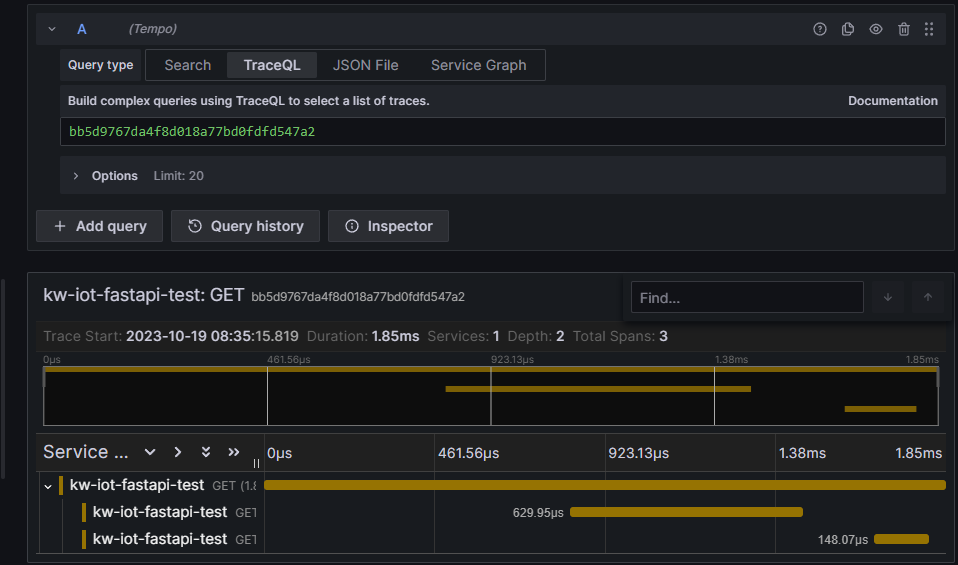Click the 148.07µs span bar

pyautogui.click(x=901, y=539)
